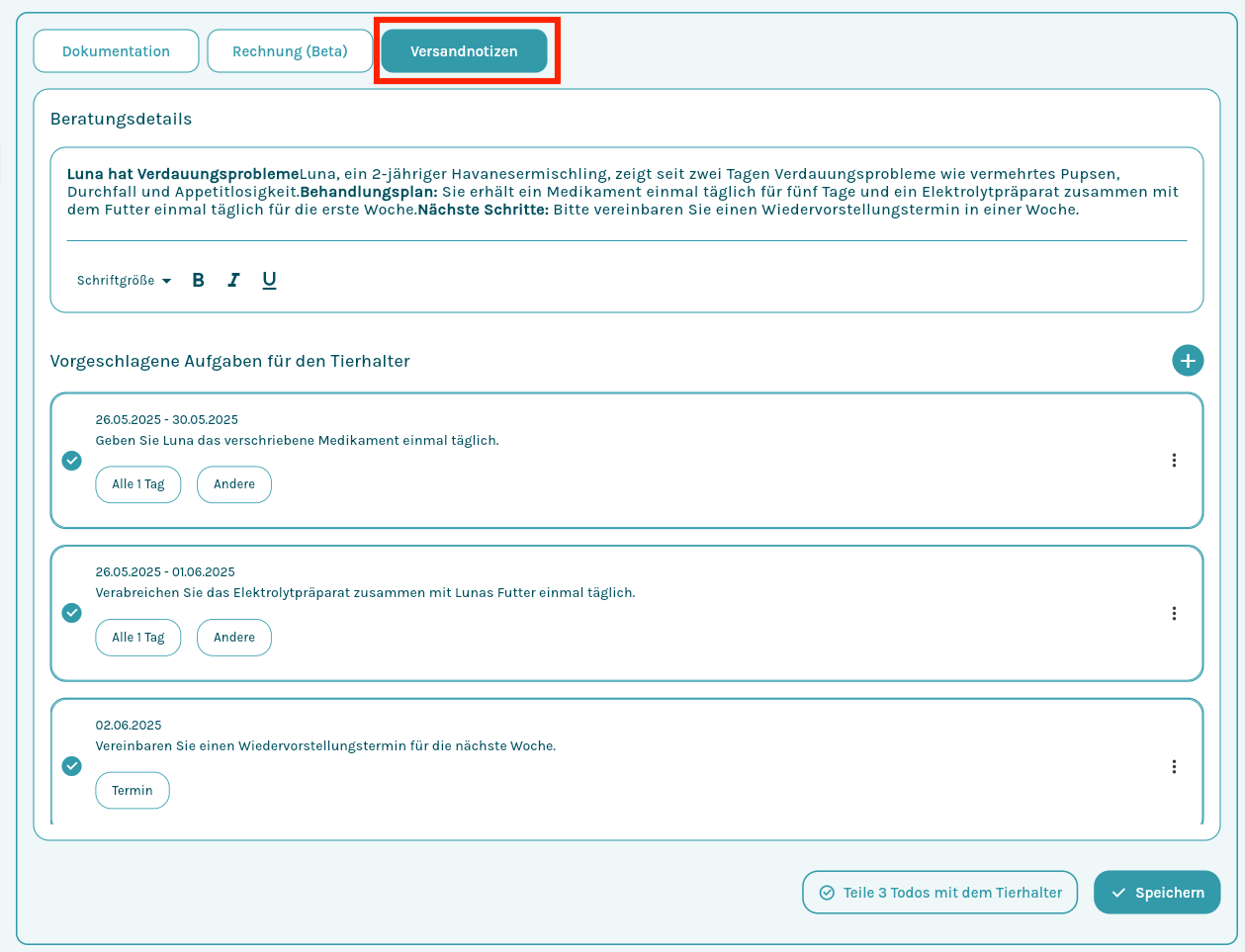Click the Termin chip on 02.06.2025 task

pos(133,791)
